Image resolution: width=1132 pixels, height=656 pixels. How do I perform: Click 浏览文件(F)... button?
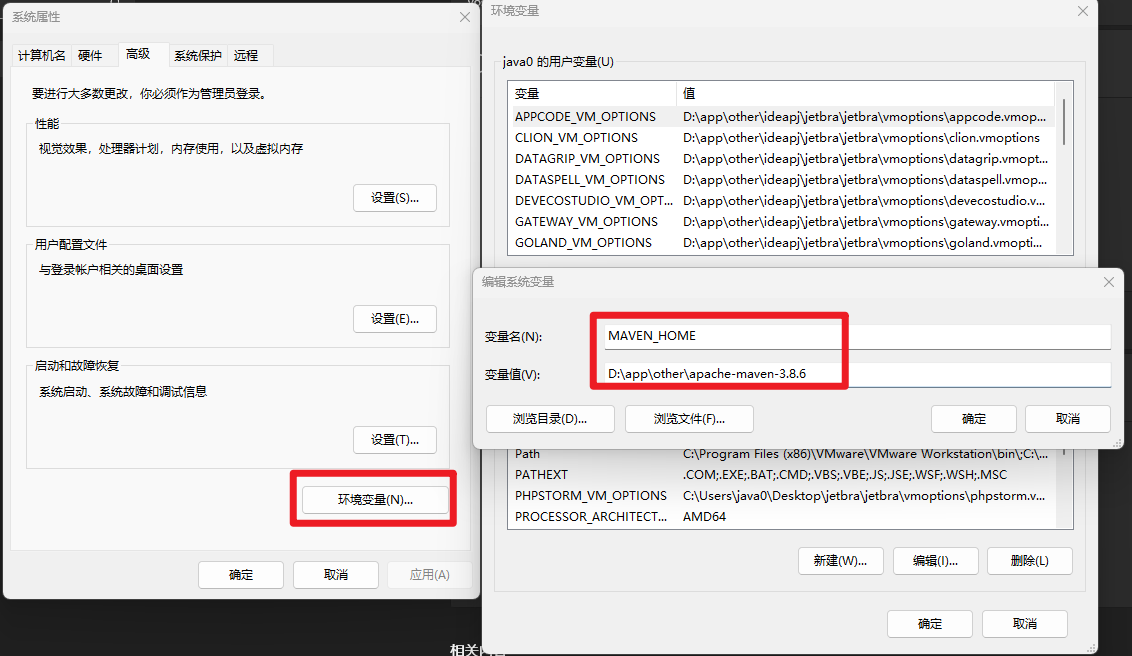click(x=689, y=419)
